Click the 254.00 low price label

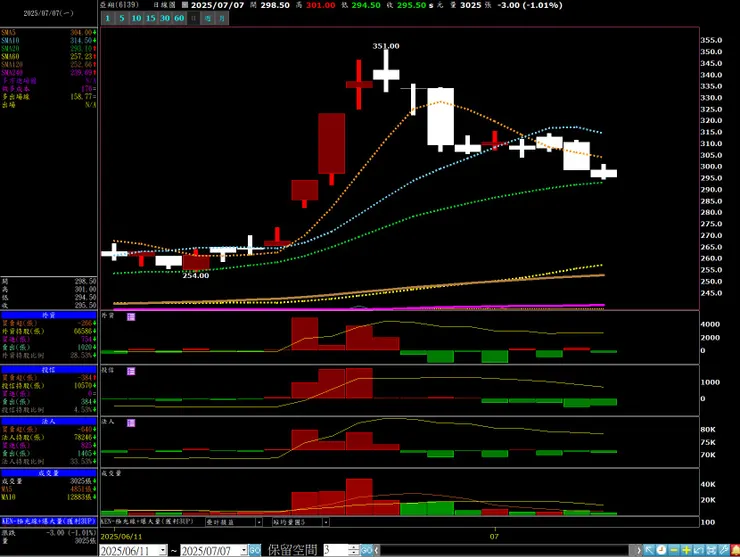pyautogui.click(x=196, y=276)
